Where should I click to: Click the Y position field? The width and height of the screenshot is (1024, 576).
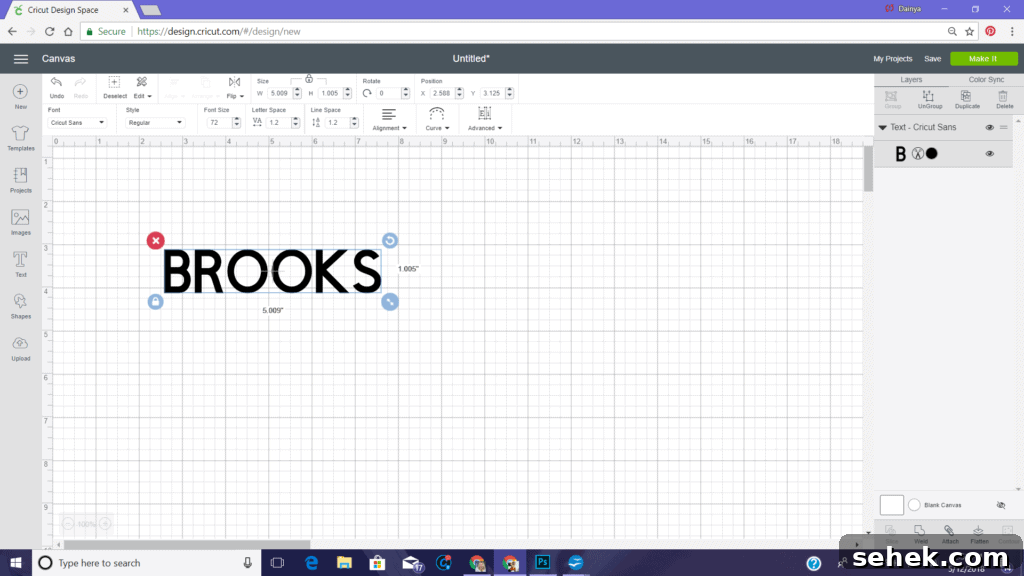pos(492,93)
